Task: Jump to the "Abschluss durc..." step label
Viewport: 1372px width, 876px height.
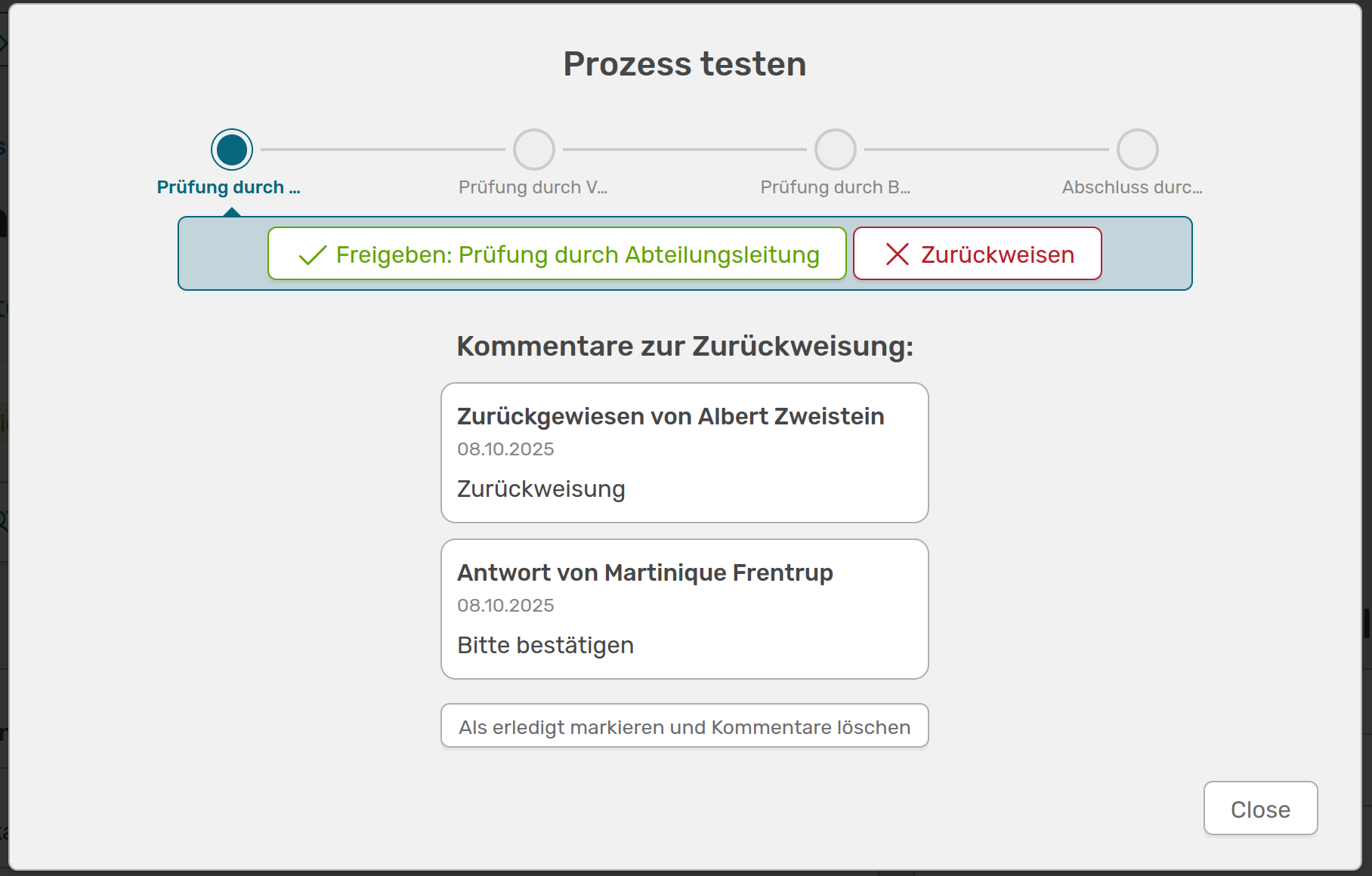Action: click(1132, 187)
